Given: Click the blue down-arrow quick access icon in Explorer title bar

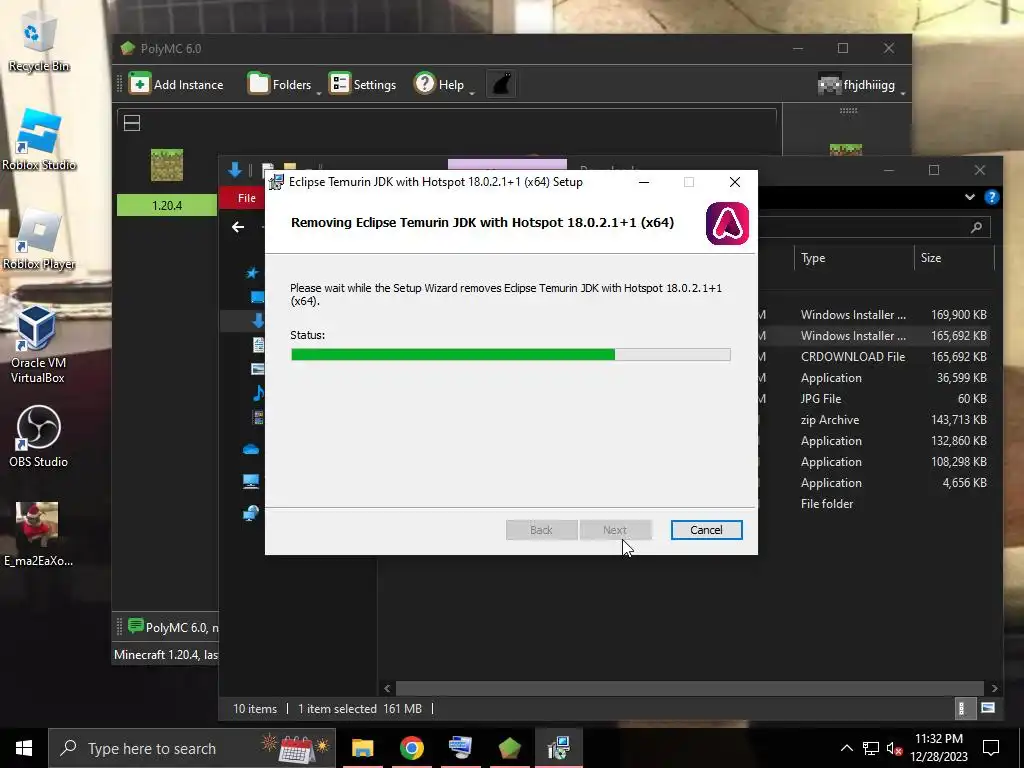Looking at the screenshot, I should coord(234,170).
